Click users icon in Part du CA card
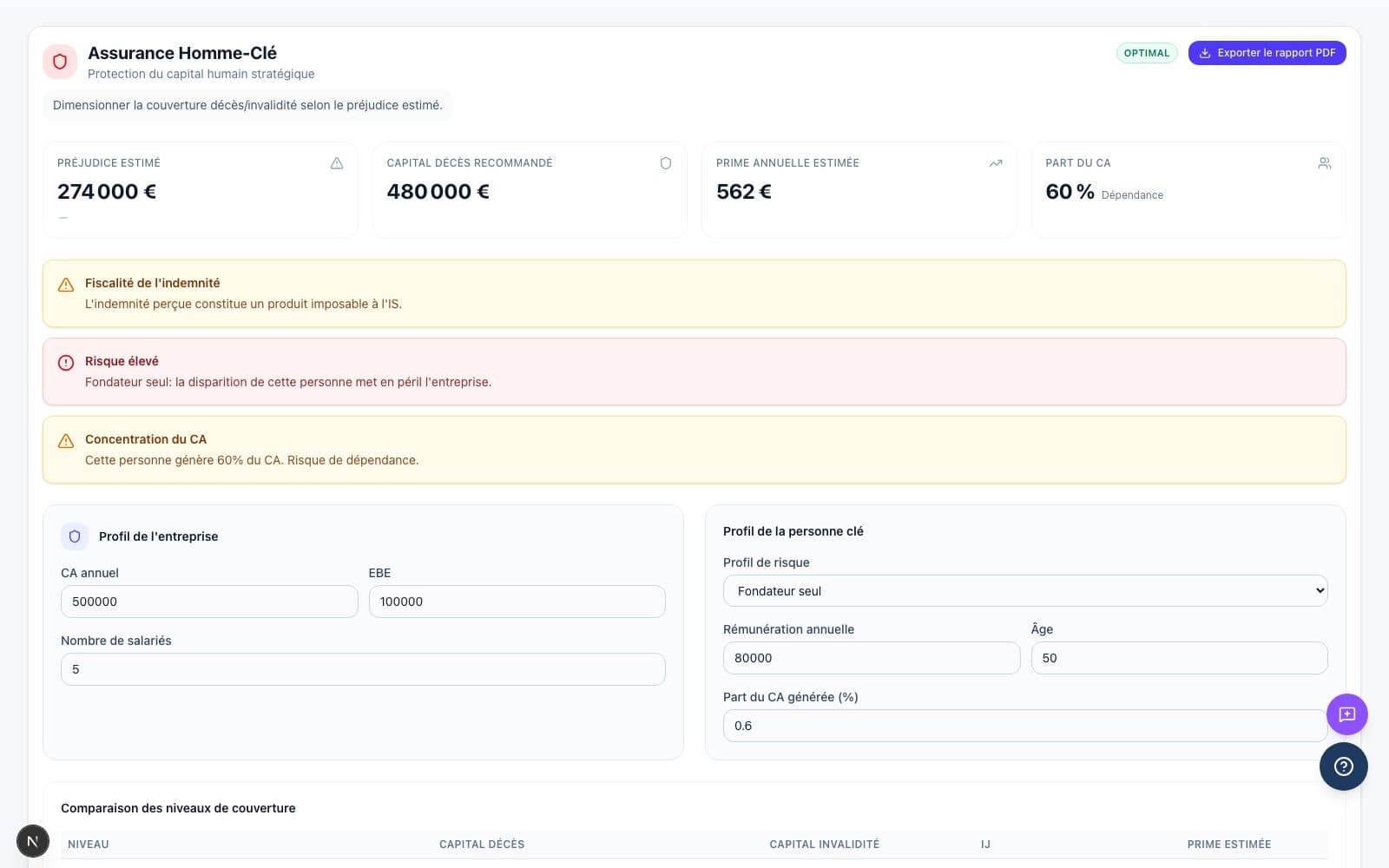This screenshot has width=1389, height=868. 1324,163
